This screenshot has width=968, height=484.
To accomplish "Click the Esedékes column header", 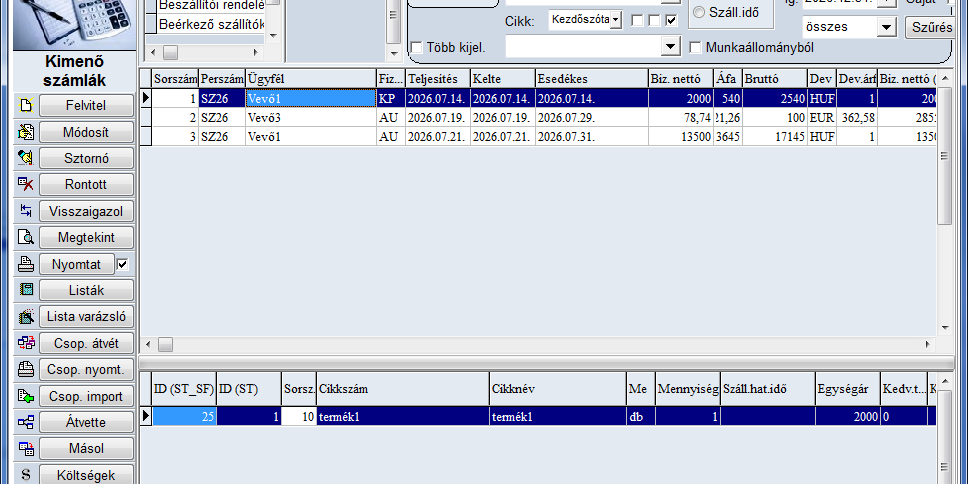I will tap(591, 78).
